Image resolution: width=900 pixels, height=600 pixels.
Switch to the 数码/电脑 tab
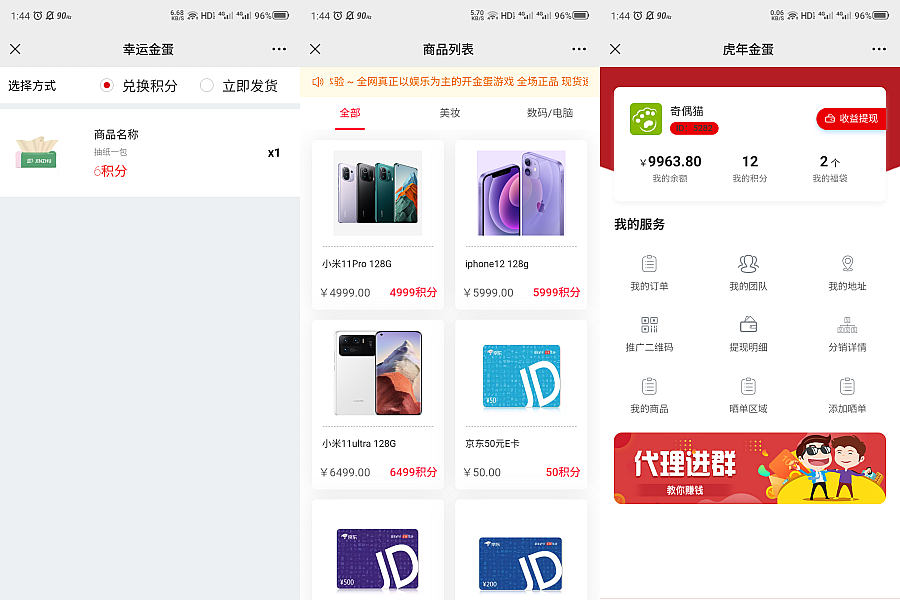coord(550,113)
